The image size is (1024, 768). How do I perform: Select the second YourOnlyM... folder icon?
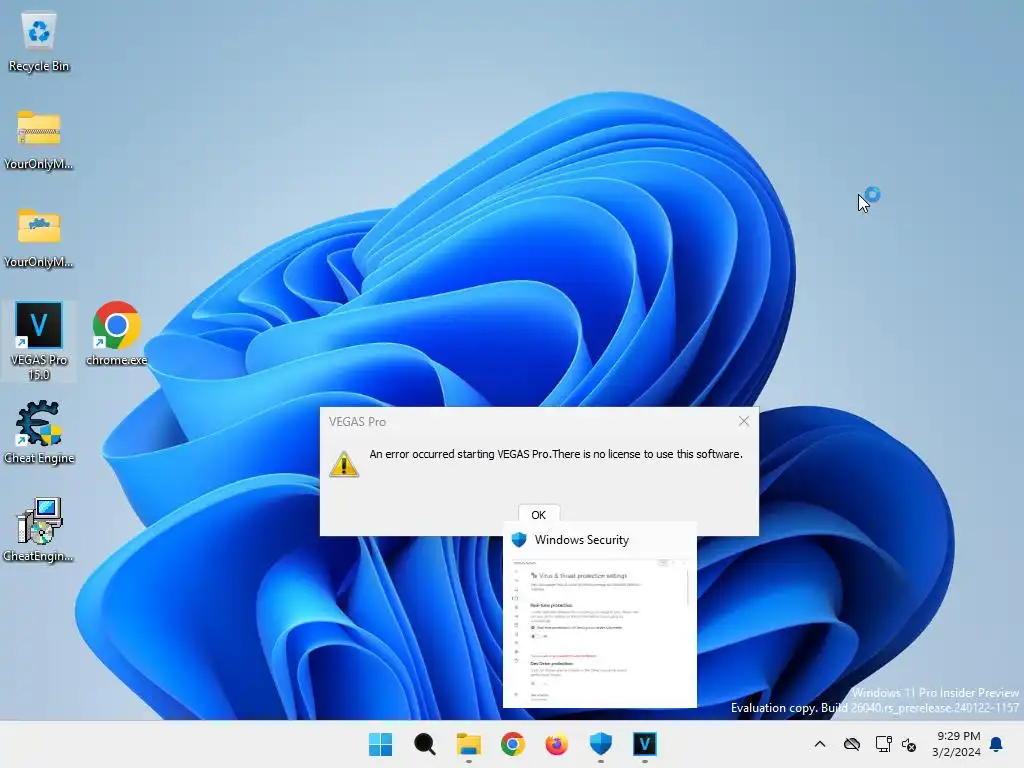point(39,238)
